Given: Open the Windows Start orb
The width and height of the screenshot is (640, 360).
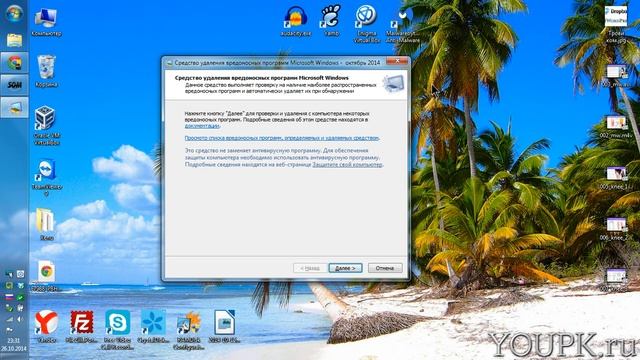Looking at the screenshot, I should (14, 14).
